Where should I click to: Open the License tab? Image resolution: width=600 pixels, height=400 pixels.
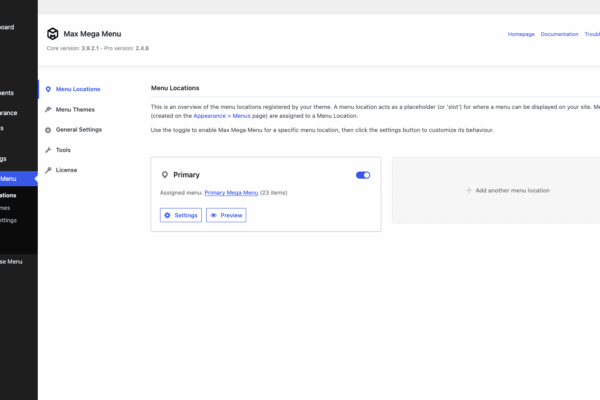[x=66, y=170]
